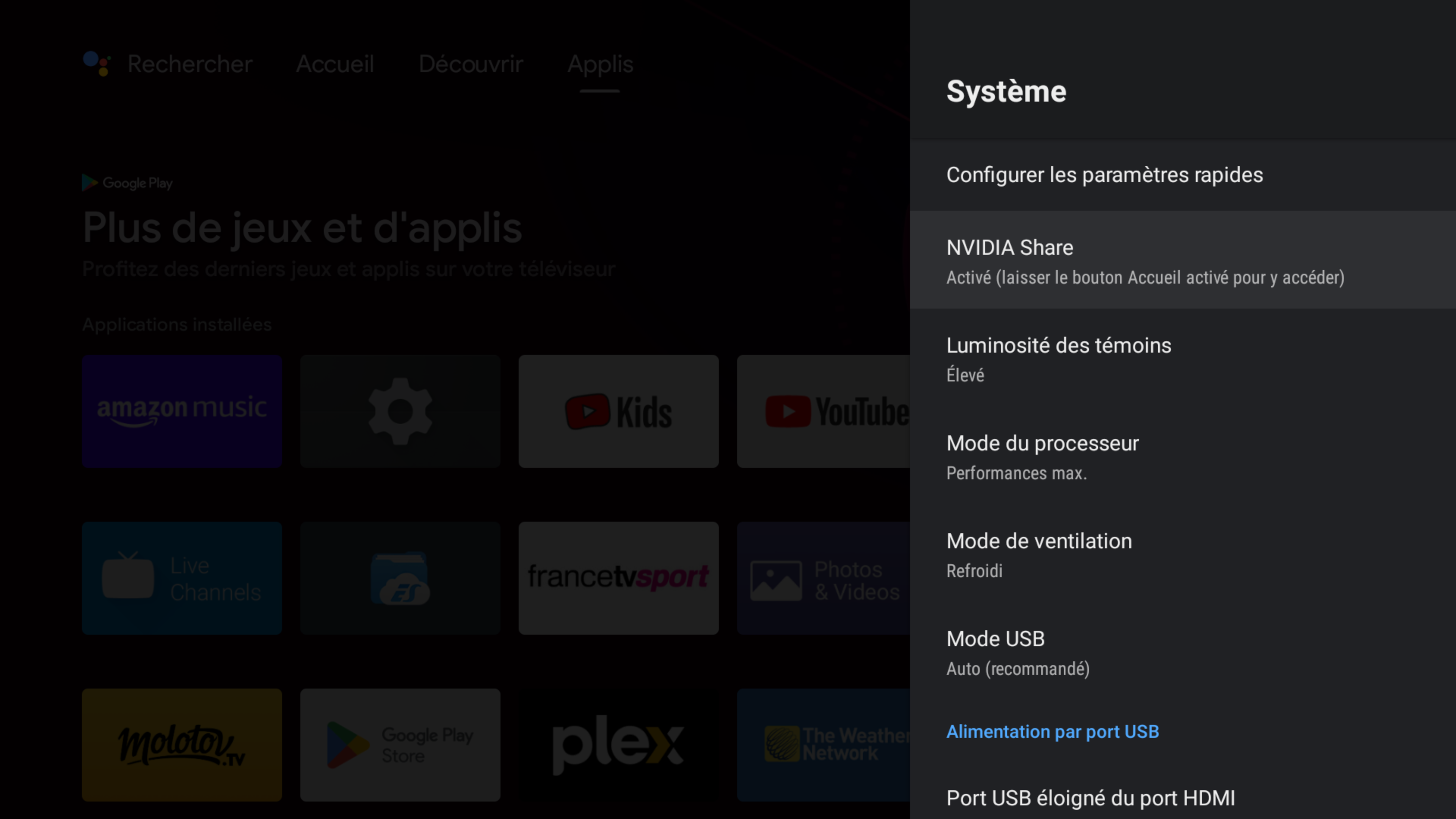1456x819 pixels.
Task: Open the Amazon Music app tile
Action: point(182,411)
